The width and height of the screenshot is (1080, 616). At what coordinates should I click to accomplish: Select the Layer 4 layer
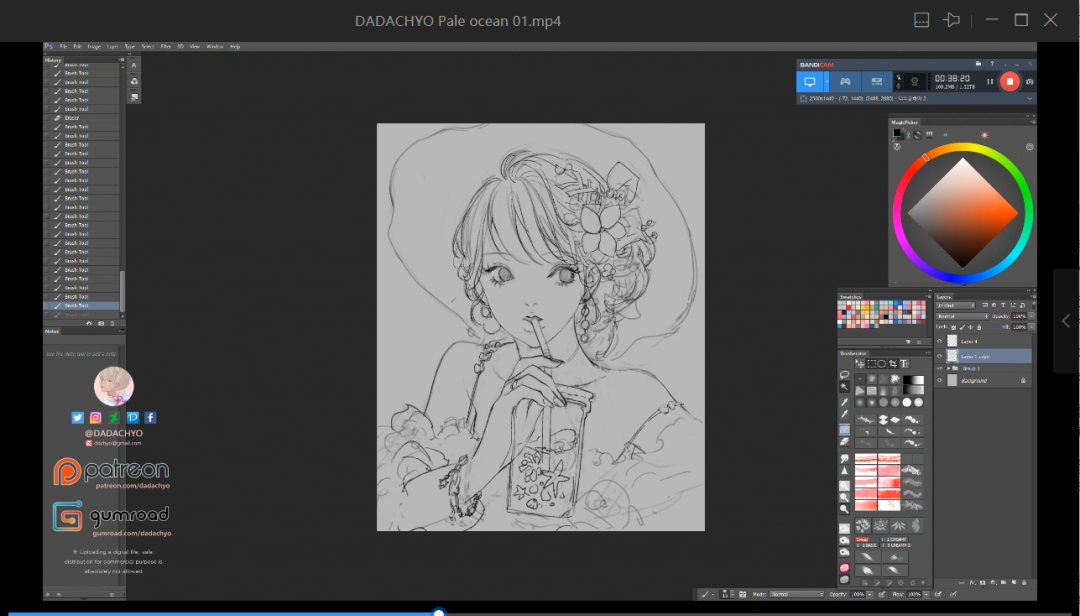(984, 341)
